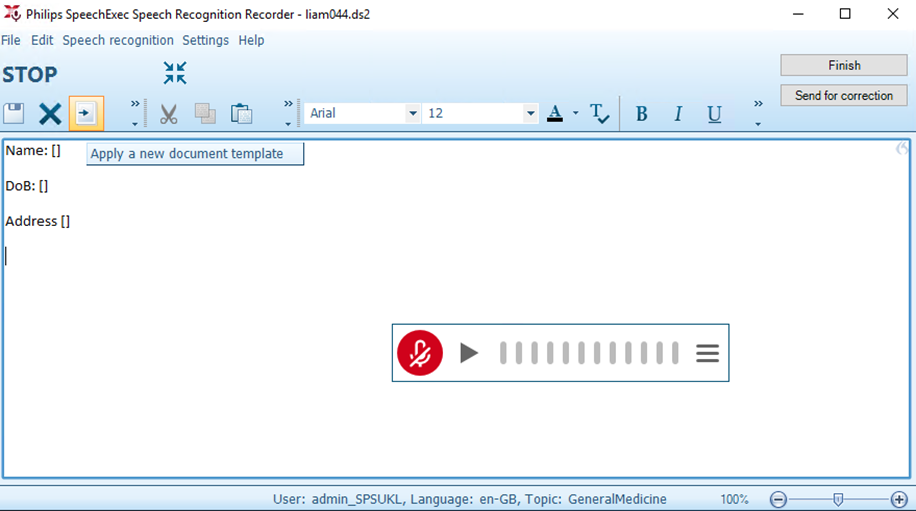This screenshot has width=916, height=511.
Task: Click the DoB: [] field line
Action: 27,186
